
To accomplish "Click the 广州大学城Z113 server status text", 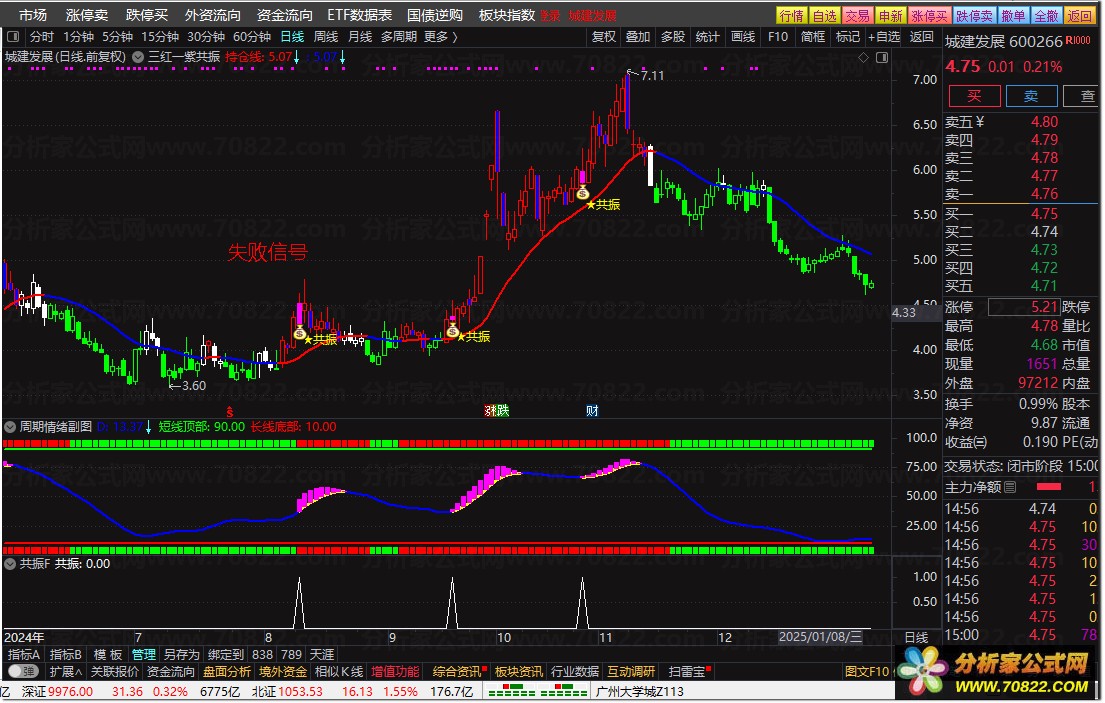I will click(x=640, y=692).
